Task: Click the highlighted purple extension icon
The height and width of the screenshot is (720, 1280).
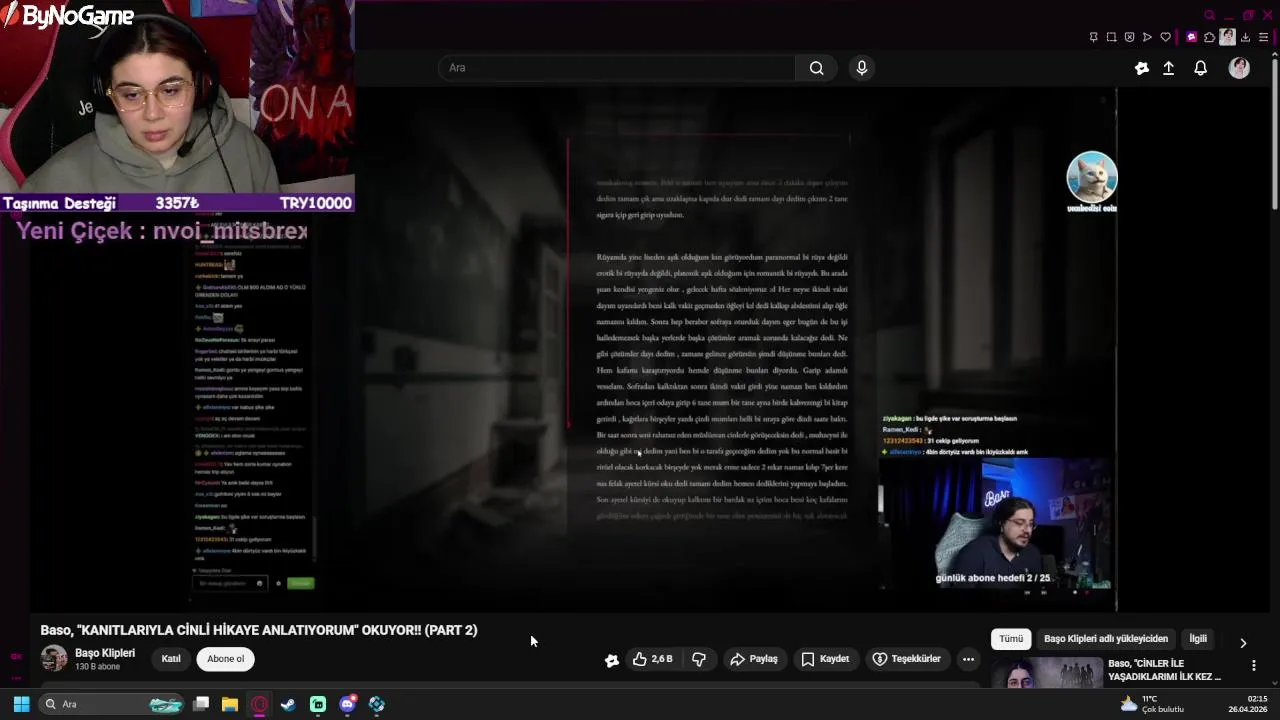Action: click(x=1191, y=37)
